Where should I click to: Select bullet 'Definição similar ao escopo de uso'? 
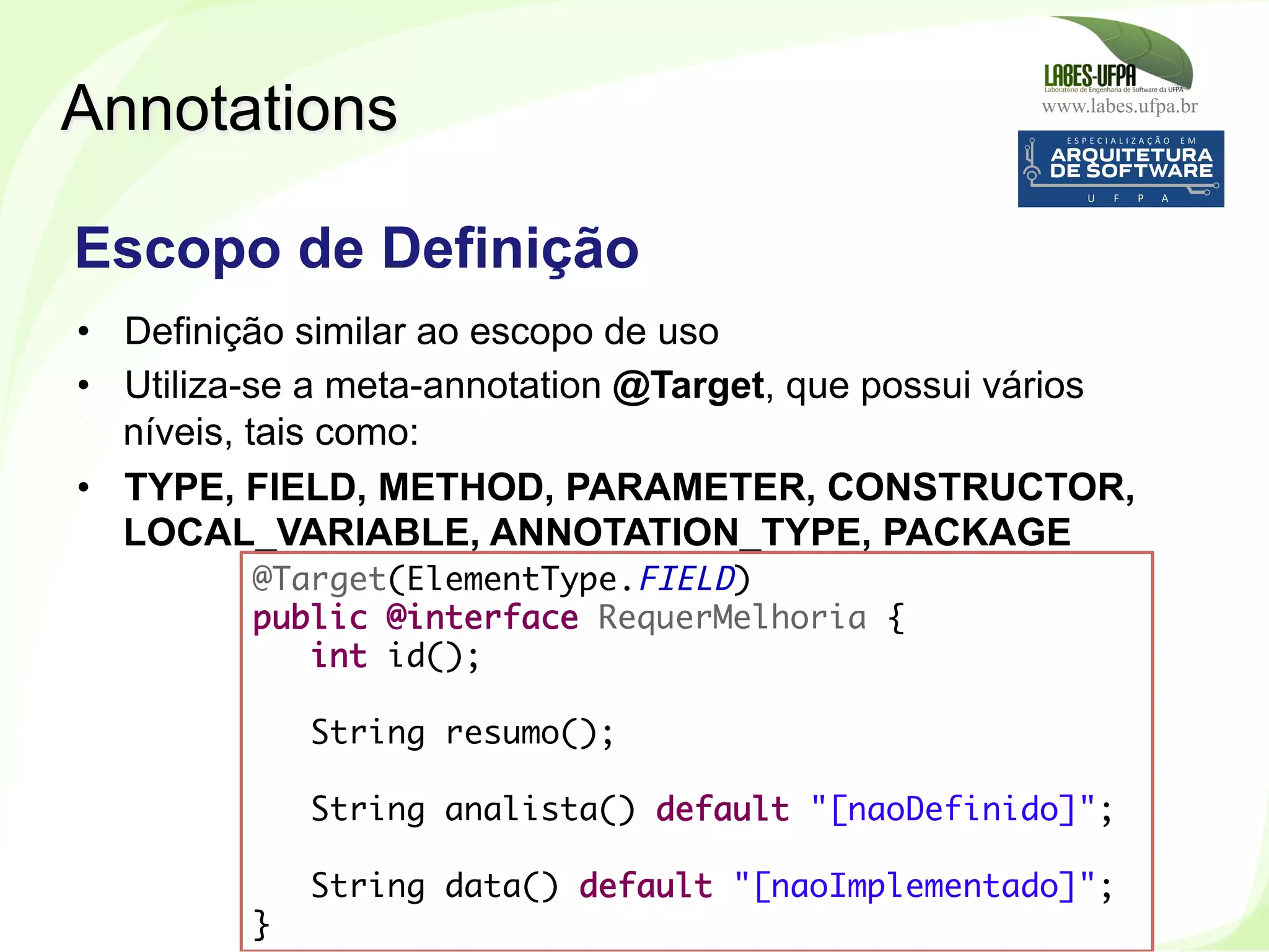click(421, 331)
